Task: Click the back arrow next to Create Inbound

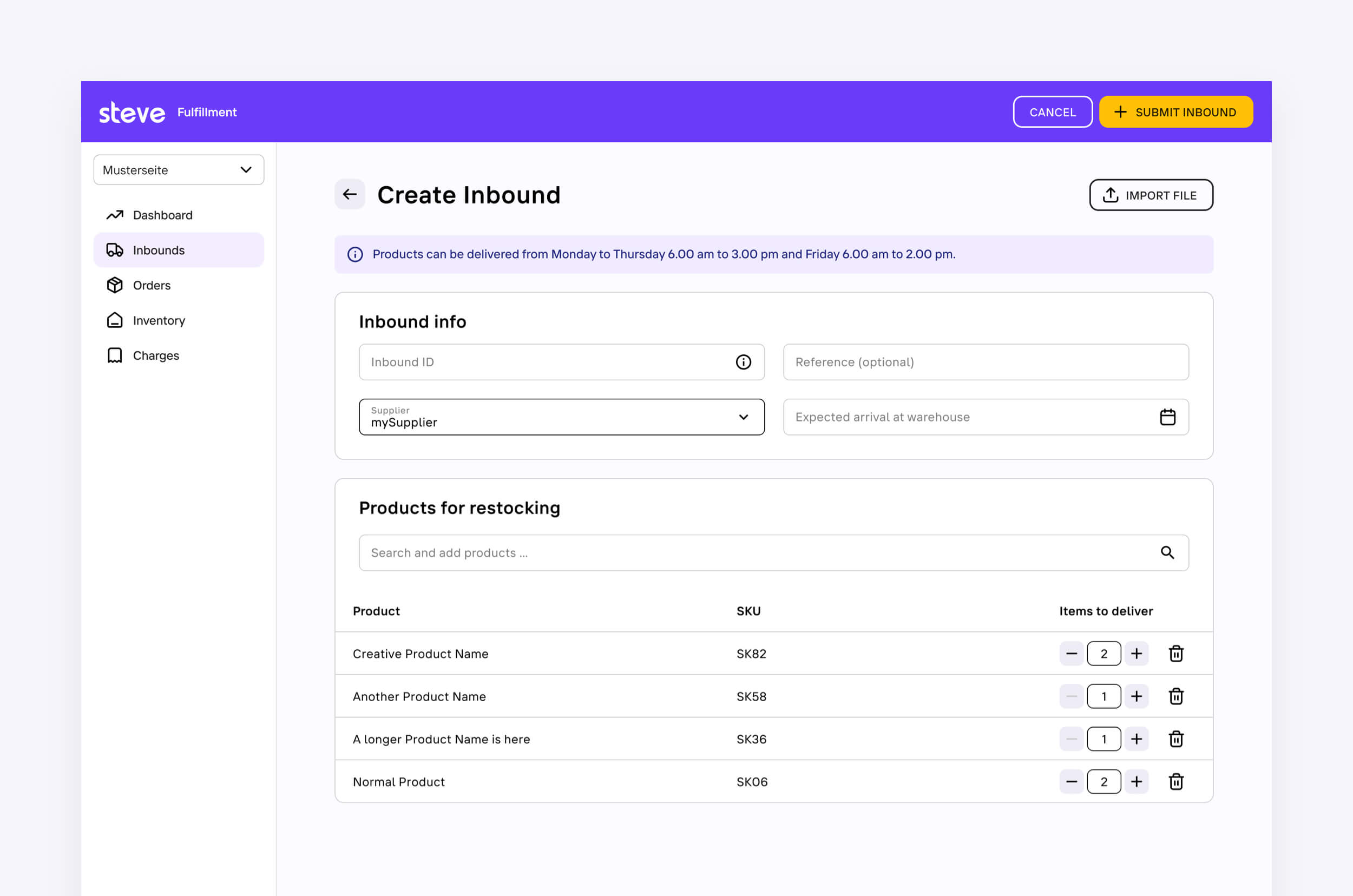Action: (x=349, y=194)
